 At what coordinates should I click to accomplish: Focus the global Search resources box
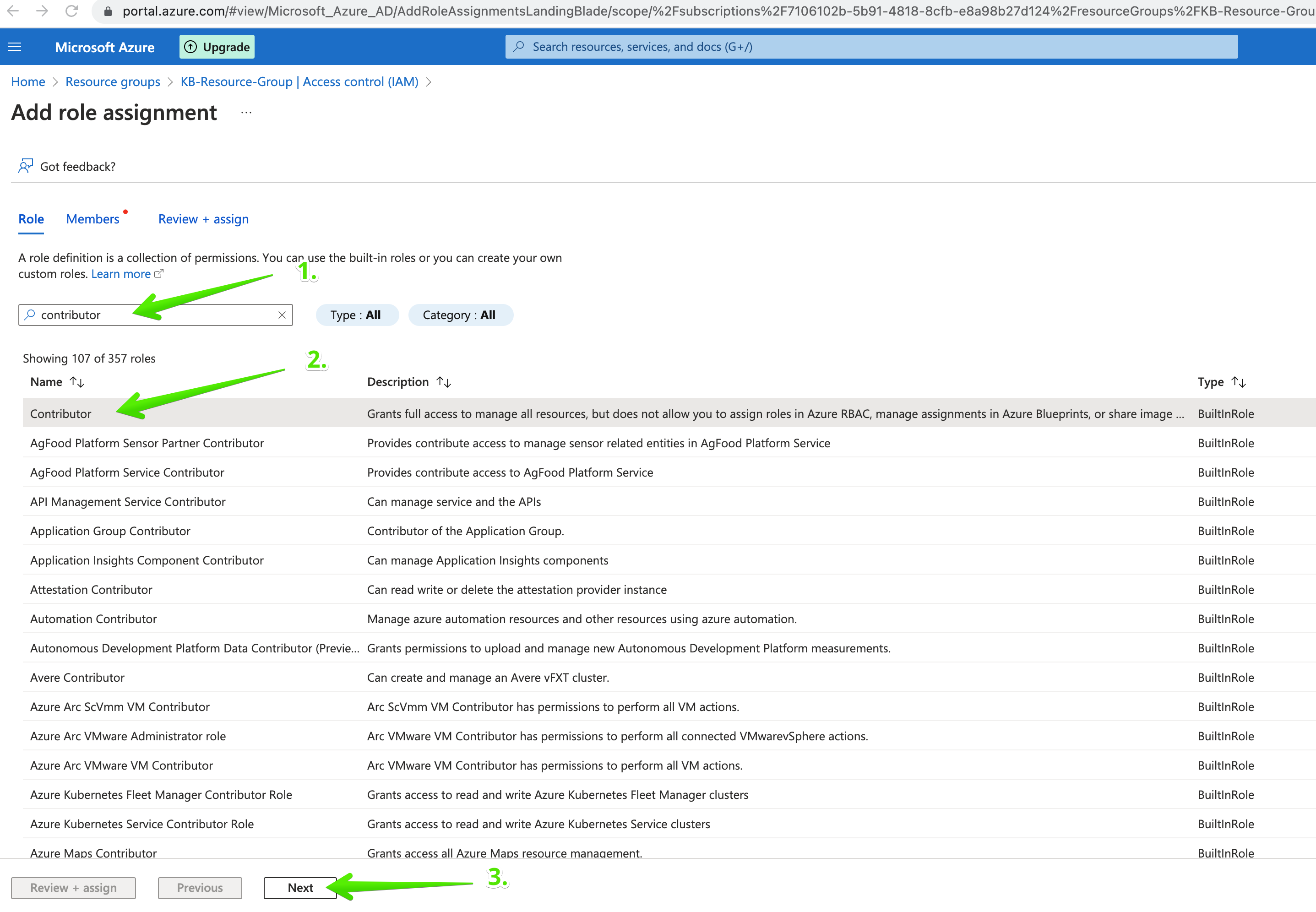871,47
